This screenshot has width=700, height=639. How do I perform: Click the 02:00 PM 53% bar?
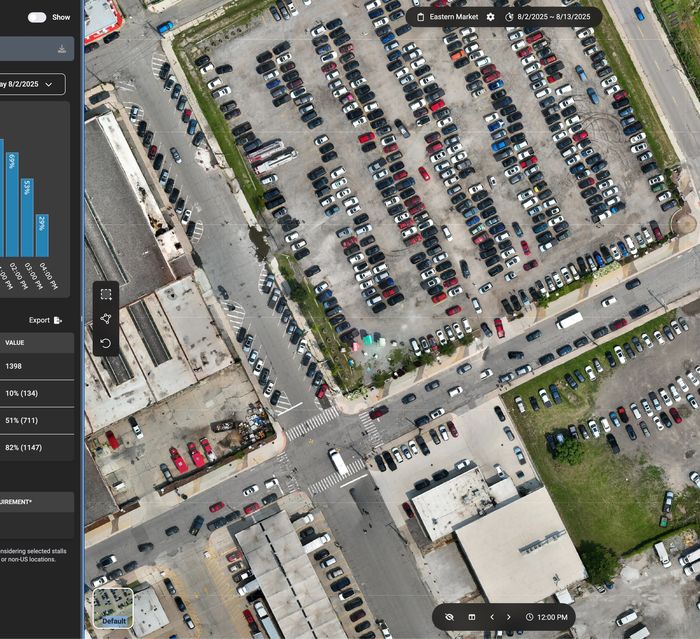(27, 218)
